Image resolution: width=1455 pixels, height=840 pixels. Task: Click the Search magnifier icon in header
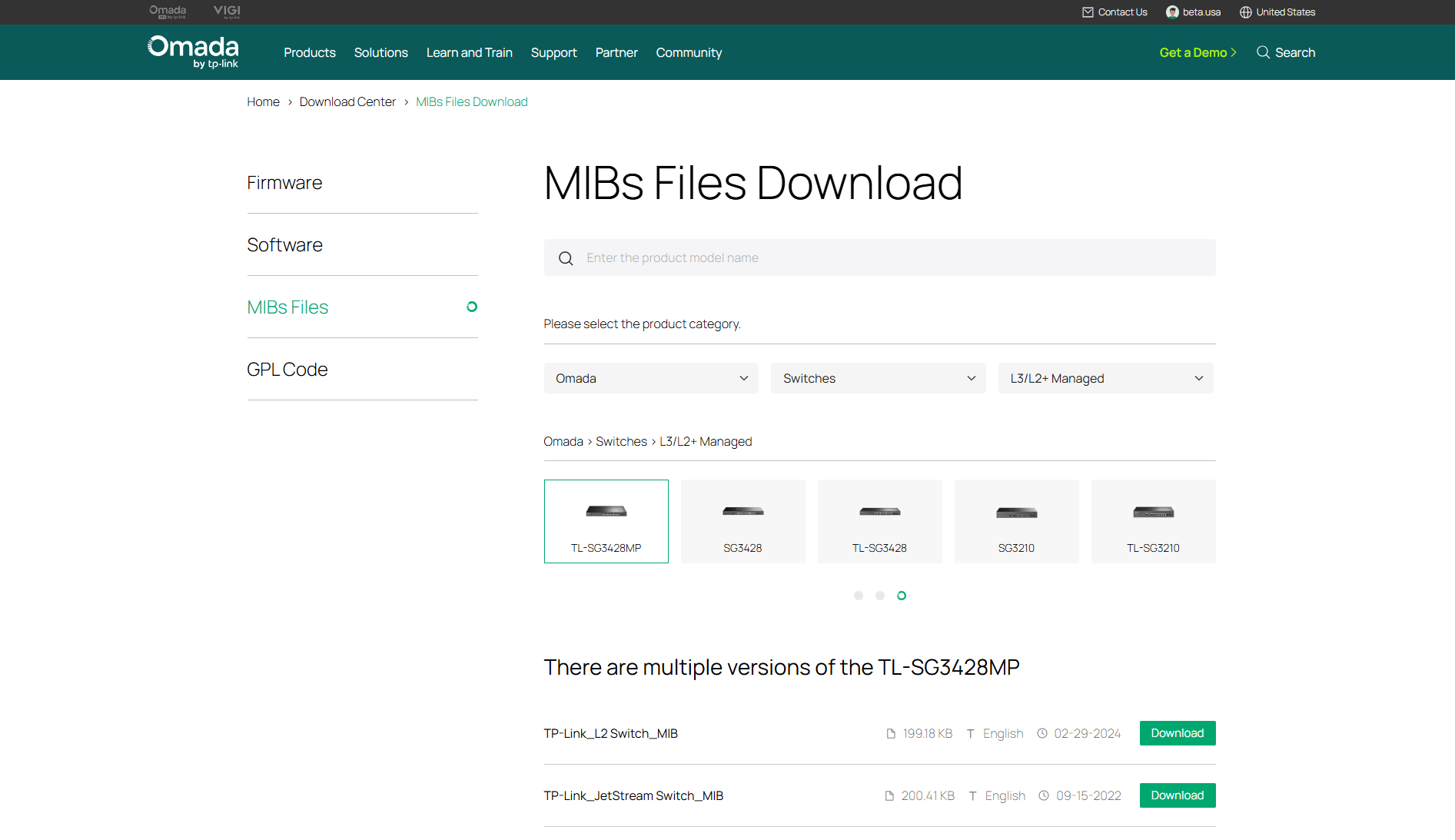[1263, 52]
